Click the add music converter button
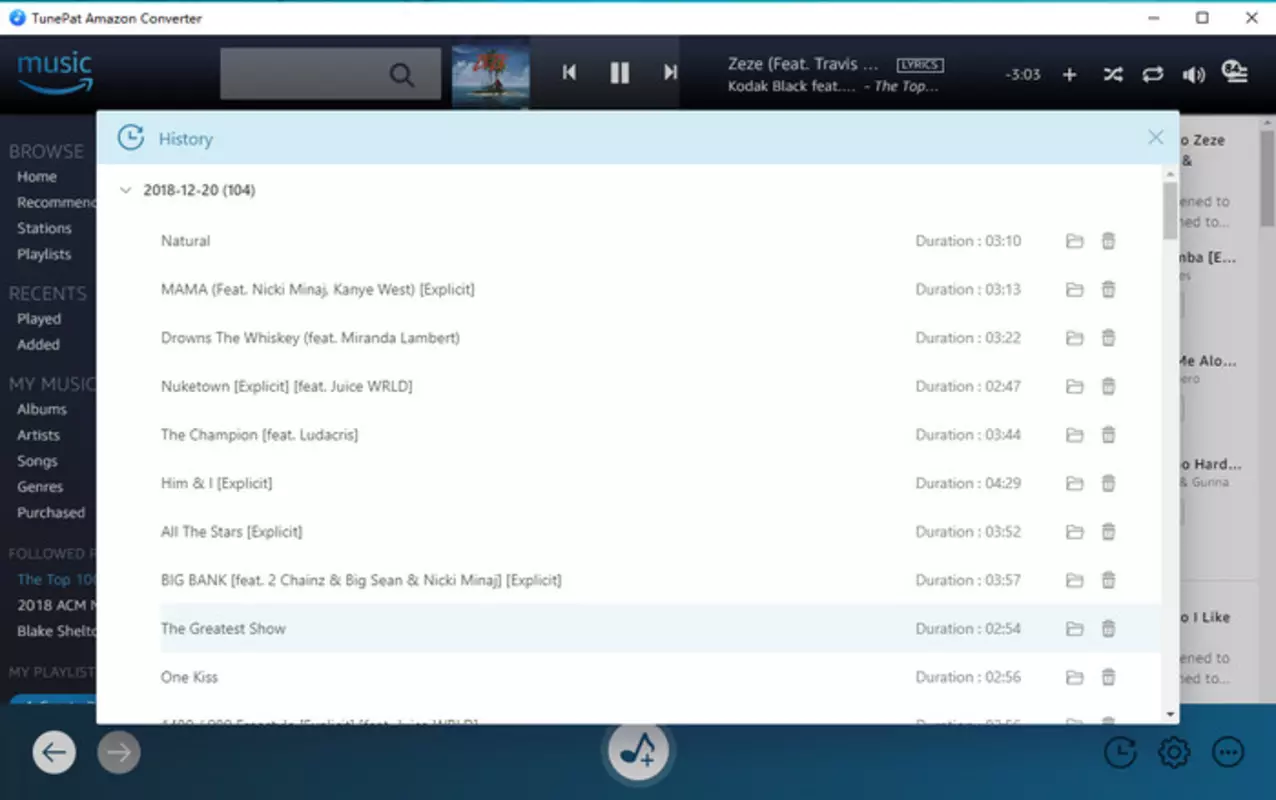This screenshot has height=800, width=1276. (x=638, y=750)
